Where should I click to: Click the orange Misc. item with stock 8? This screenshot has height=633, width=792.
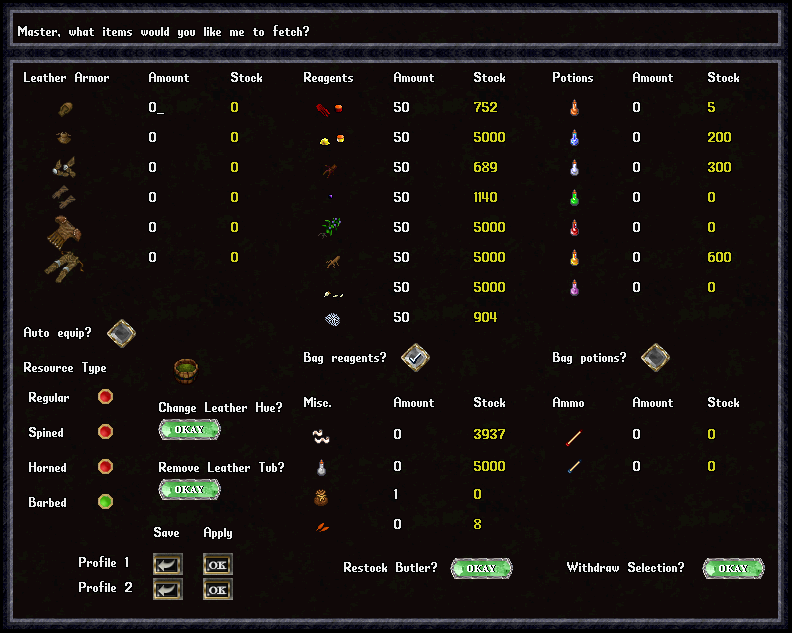point(322,527)
